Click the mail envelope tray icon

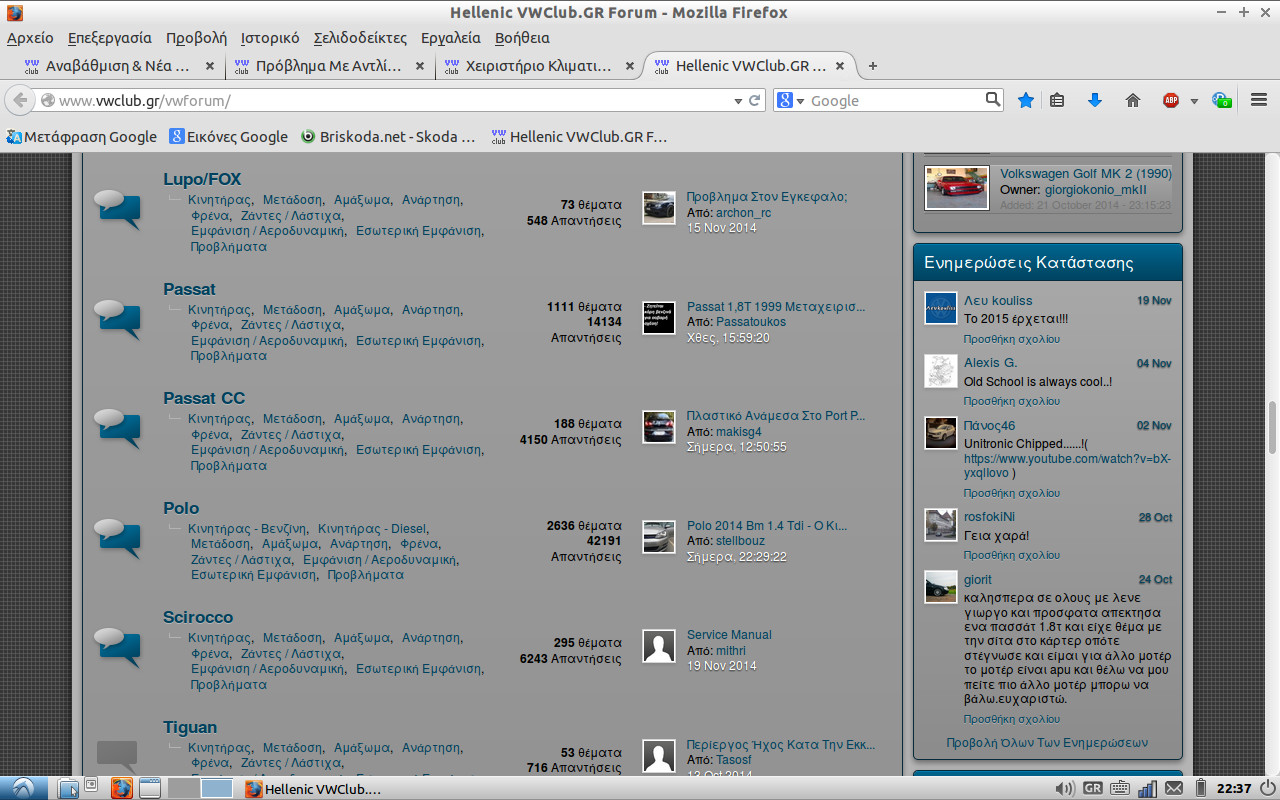click(1173, 788)
